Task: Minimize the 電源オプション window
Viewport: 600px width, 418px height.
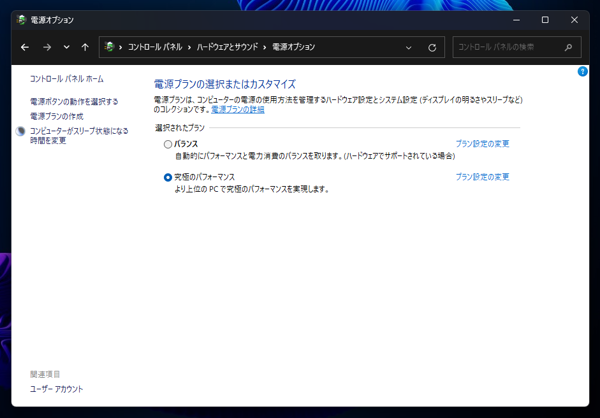Action: [x=516, y=20]
